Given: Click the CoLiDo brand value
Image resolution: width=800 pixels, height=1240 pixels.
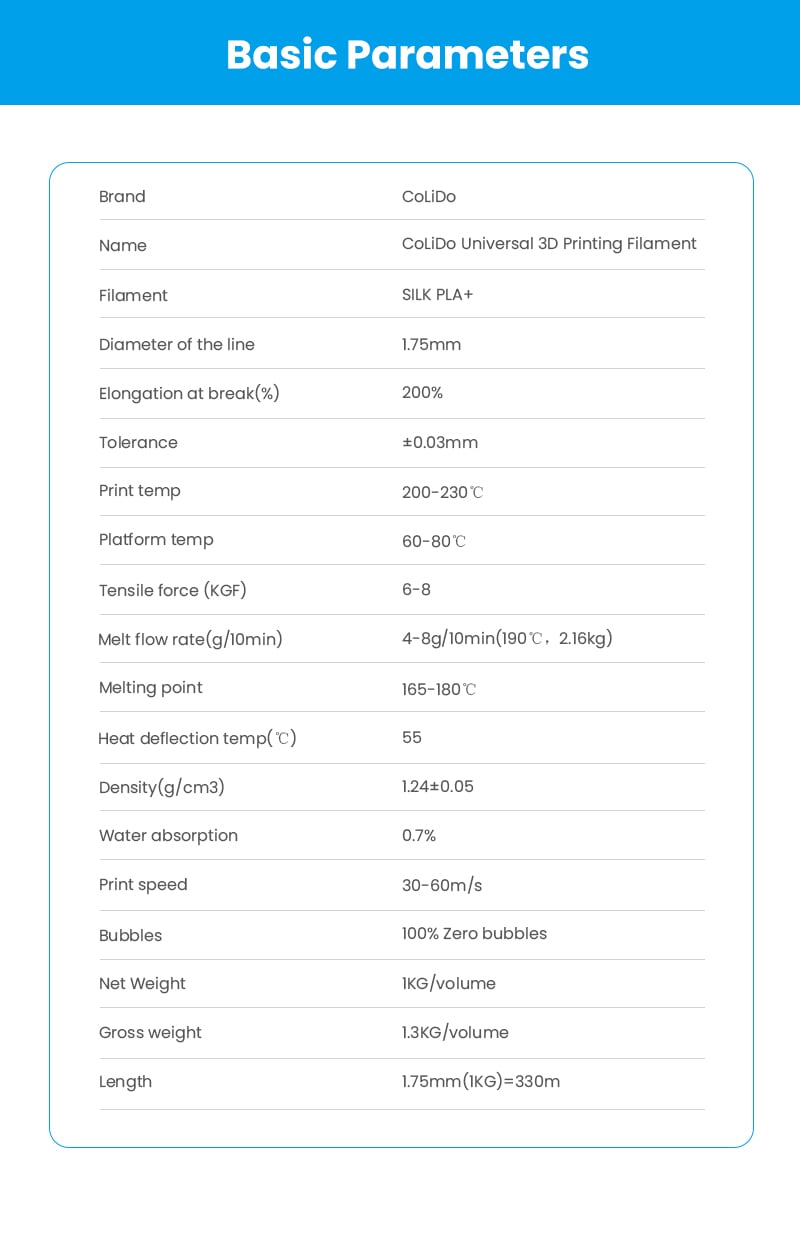Looking at the screenshot, I should (x=429, y=197).
